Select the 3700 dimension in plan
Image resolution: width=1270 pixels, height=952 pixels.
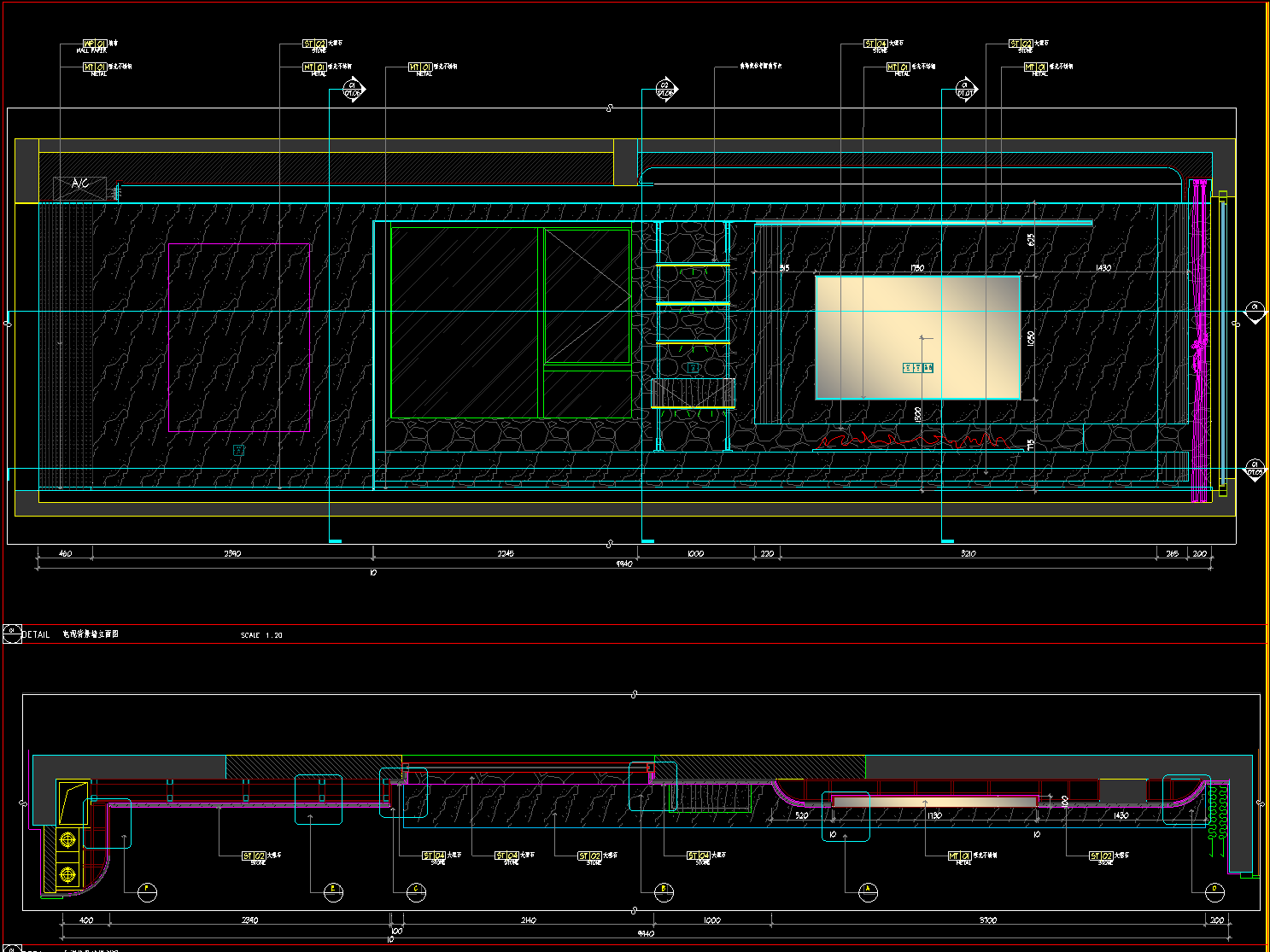(x=988, y=920)
